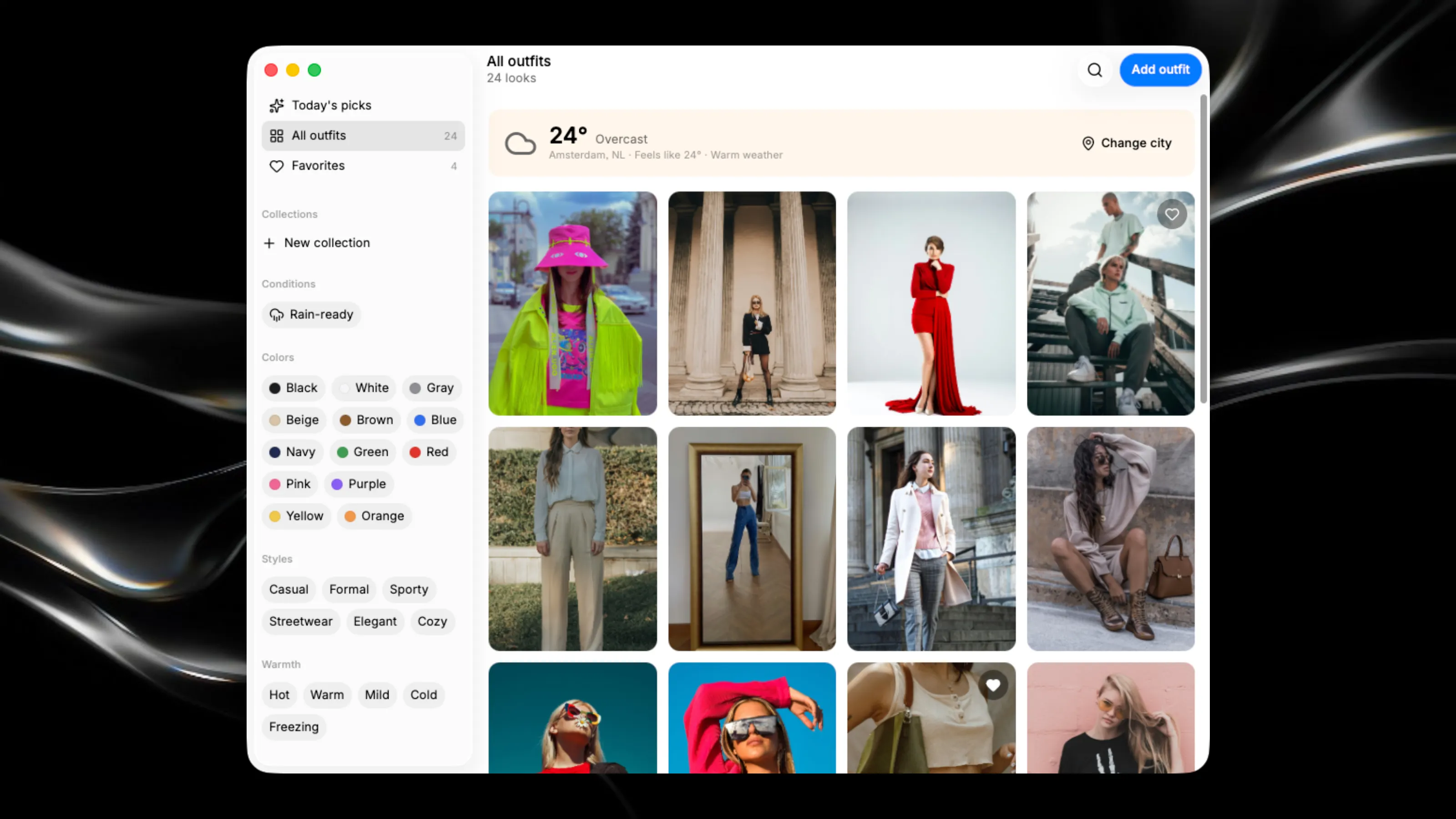1456x819 pixels.
Task: Pick the Yellow color chip
Action: pyautogui.click(x=296, y=516)
